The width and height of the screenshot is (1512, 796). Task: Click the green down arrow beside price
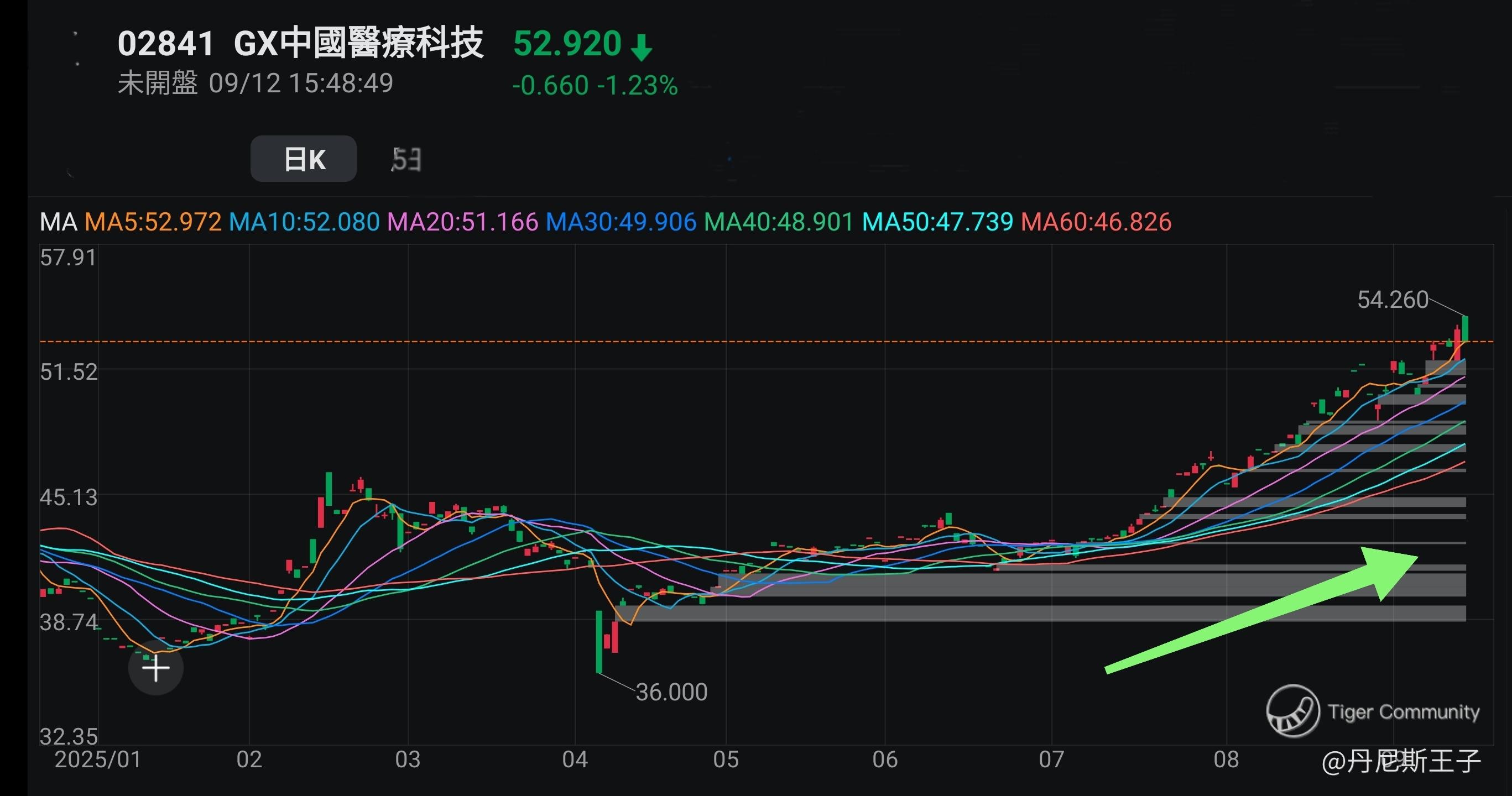point(642,48)
